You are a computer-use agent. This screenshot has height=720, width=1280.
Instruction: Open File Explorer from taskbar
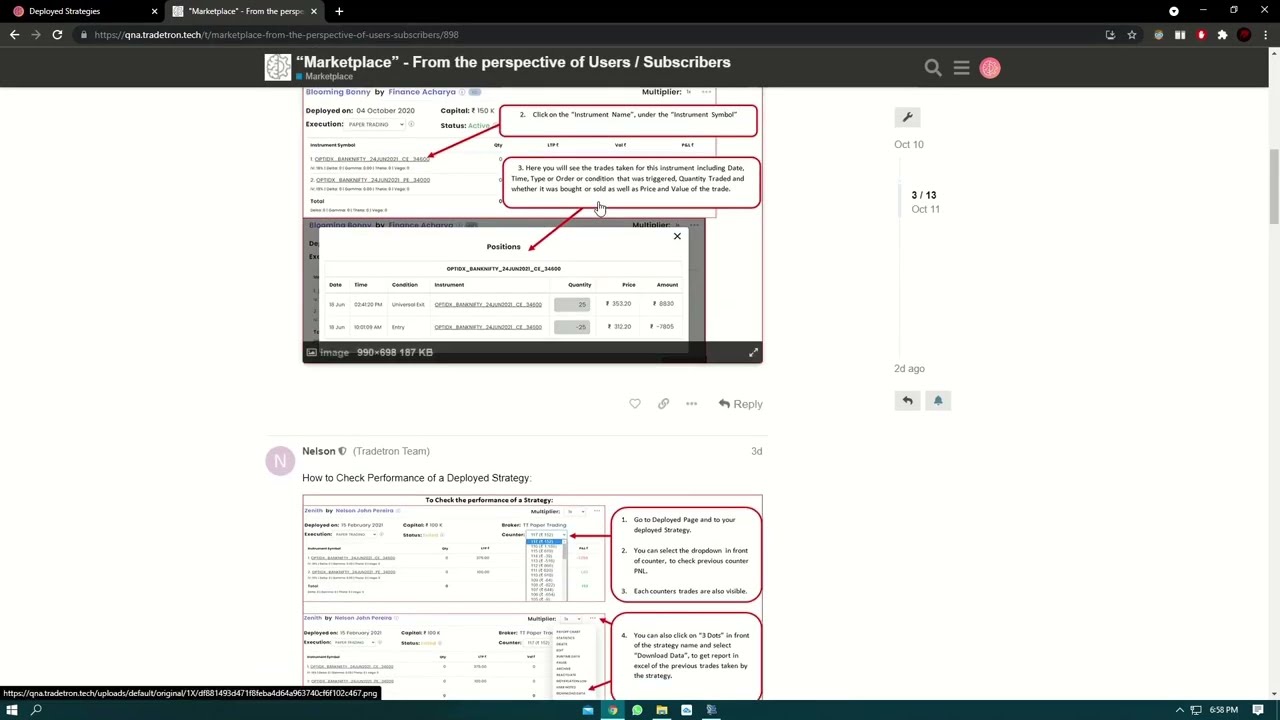pos(661,710)
